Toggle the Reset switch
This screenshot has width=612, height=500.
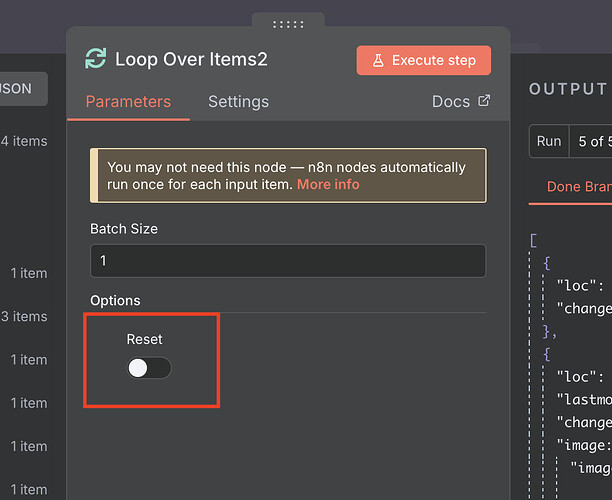[149, 368]
